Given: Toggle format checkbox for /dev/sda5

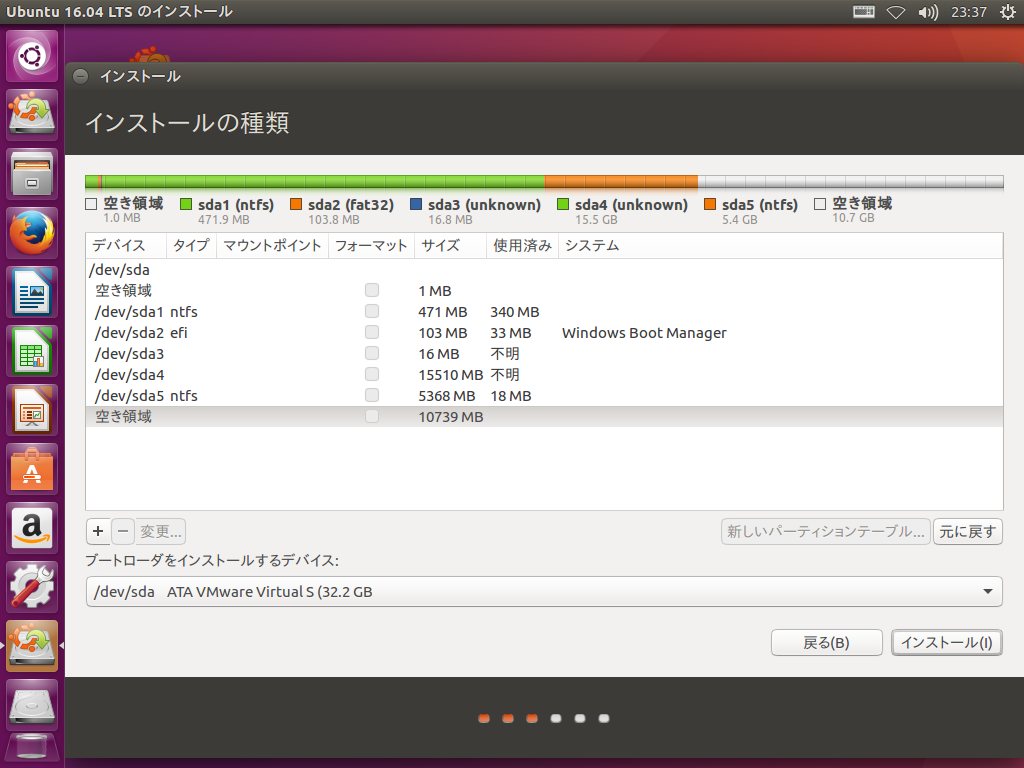Looking at the screenshot, I should pyautogui.click(x=372, y=395).
